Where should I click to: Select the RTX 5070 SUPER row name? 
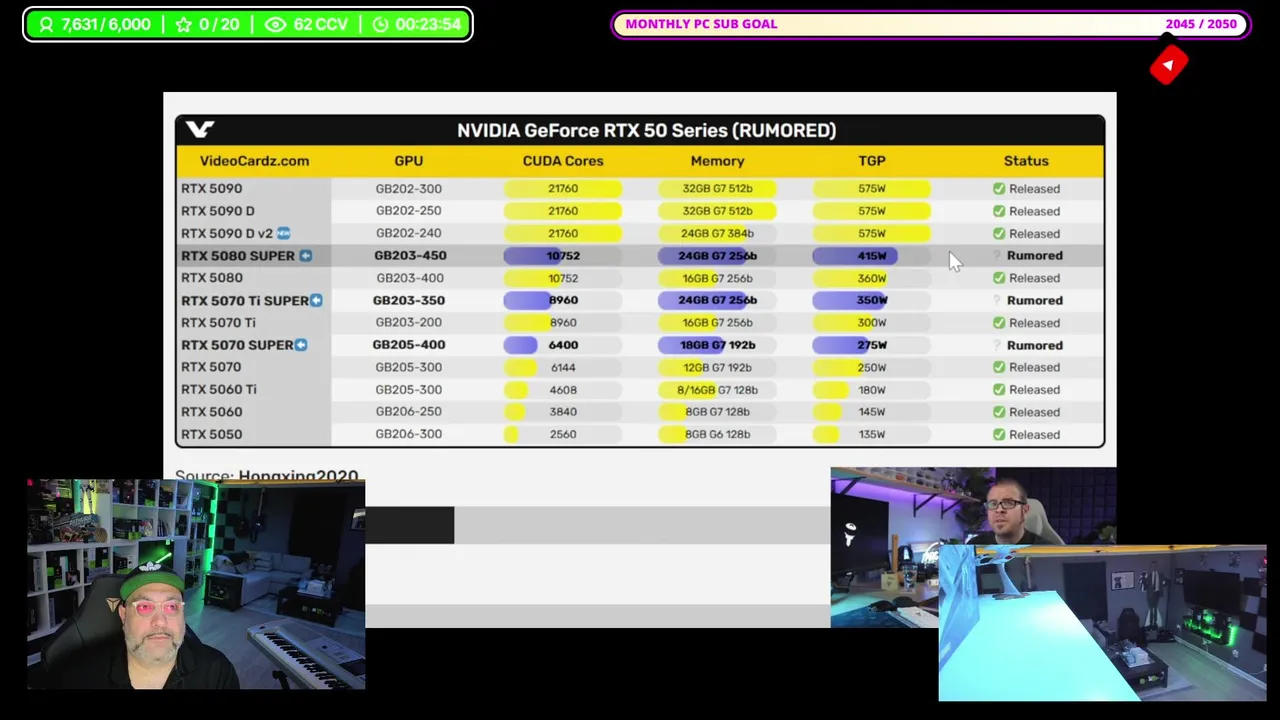pyautogui.click(x=237, y=345)
